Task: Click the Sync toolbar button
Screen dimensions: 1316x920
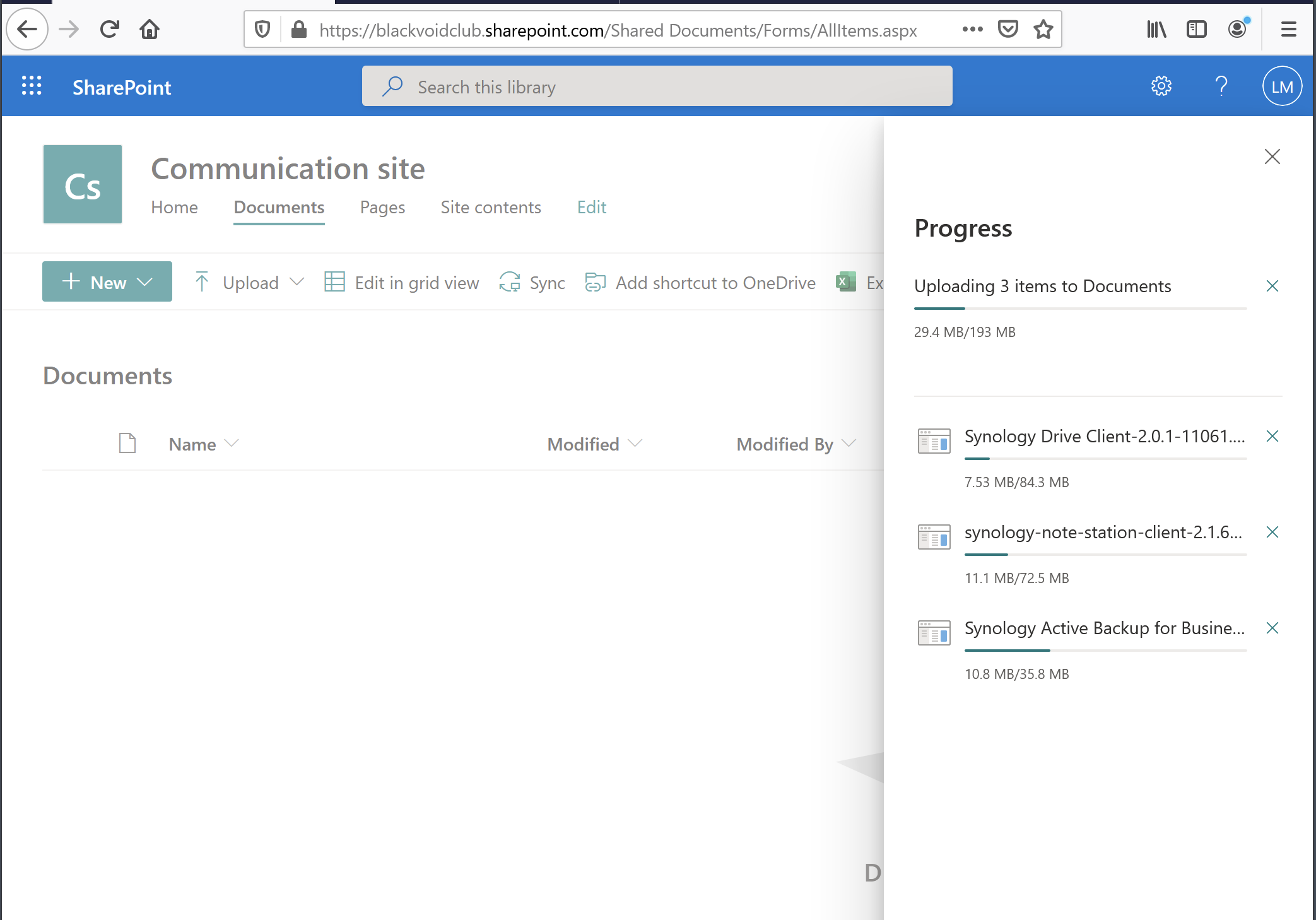Action: point(532,282)
